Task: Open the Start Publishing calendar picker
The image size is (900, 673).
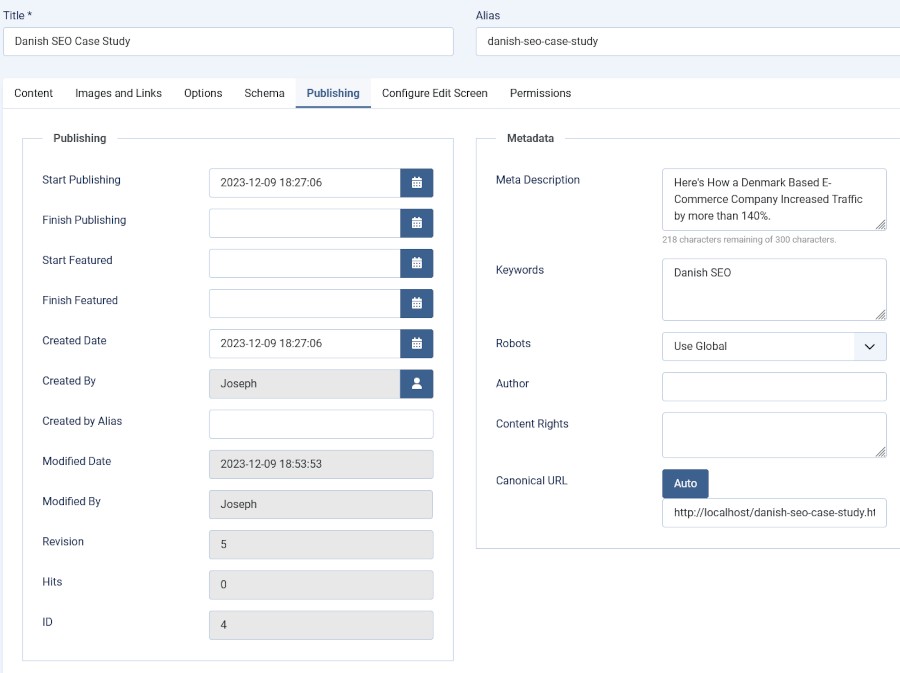Action: (x=417, y=183)
